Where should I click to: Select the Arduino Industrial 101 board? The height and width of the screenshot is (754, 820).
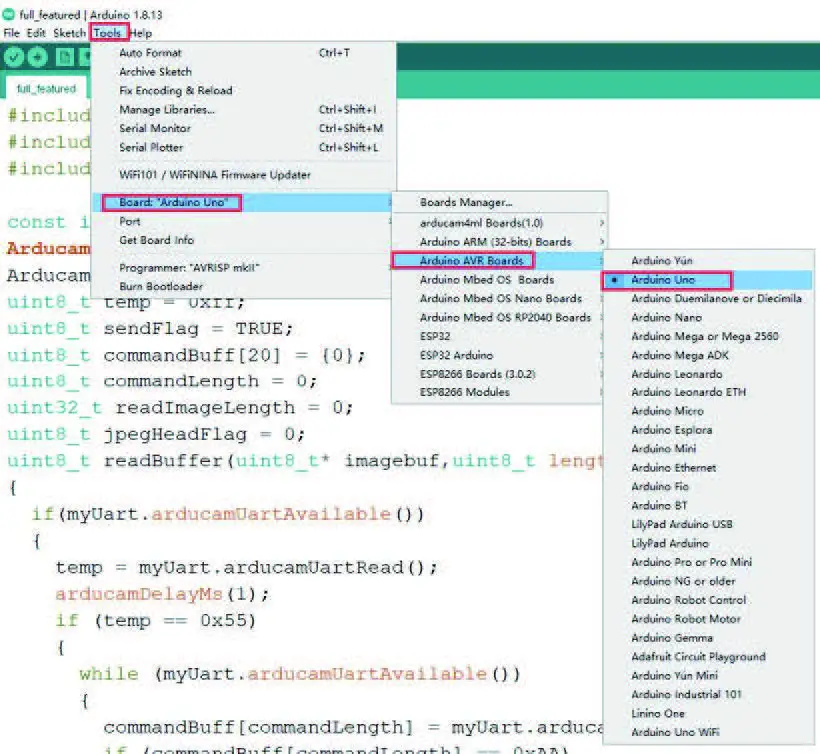coord(708,694)
